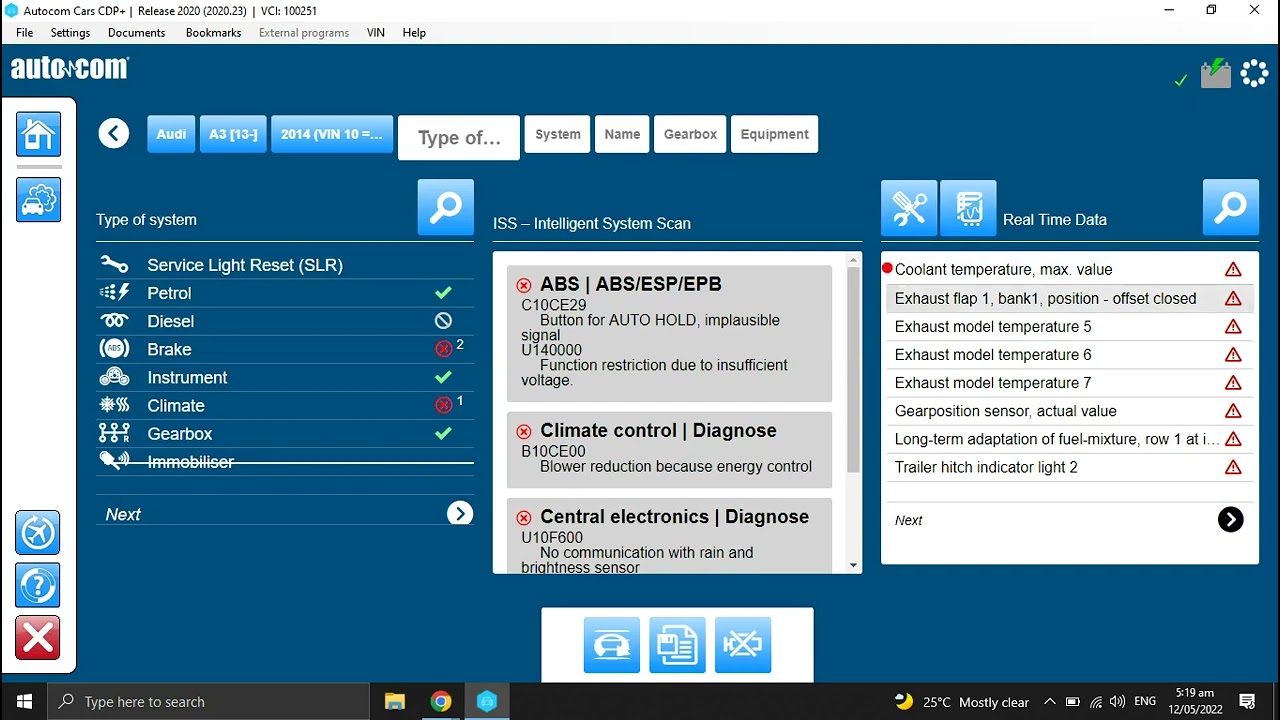Open the ABS | ABS/ESP/EPB fault card
The width and height of the screenshot is (1280, 720).
669,333
